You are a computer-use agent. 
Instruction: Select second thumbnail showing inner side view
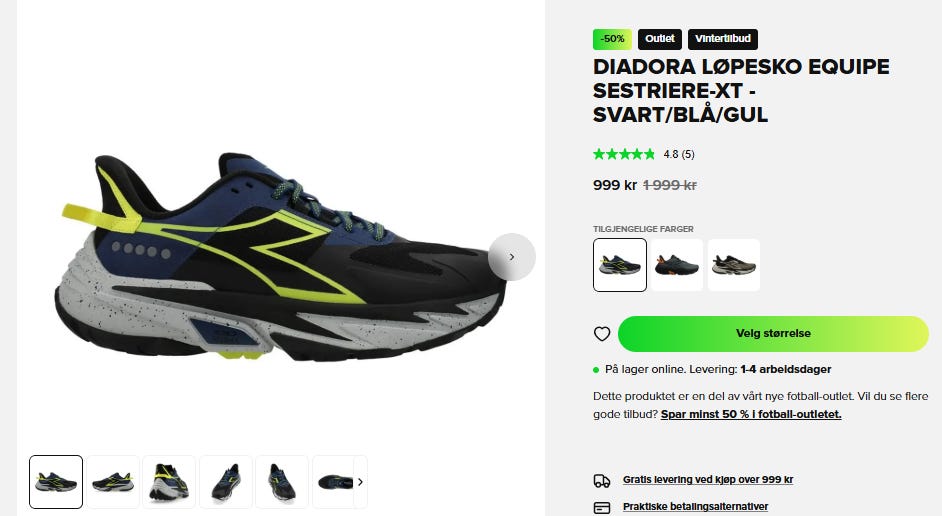point(113,482)
